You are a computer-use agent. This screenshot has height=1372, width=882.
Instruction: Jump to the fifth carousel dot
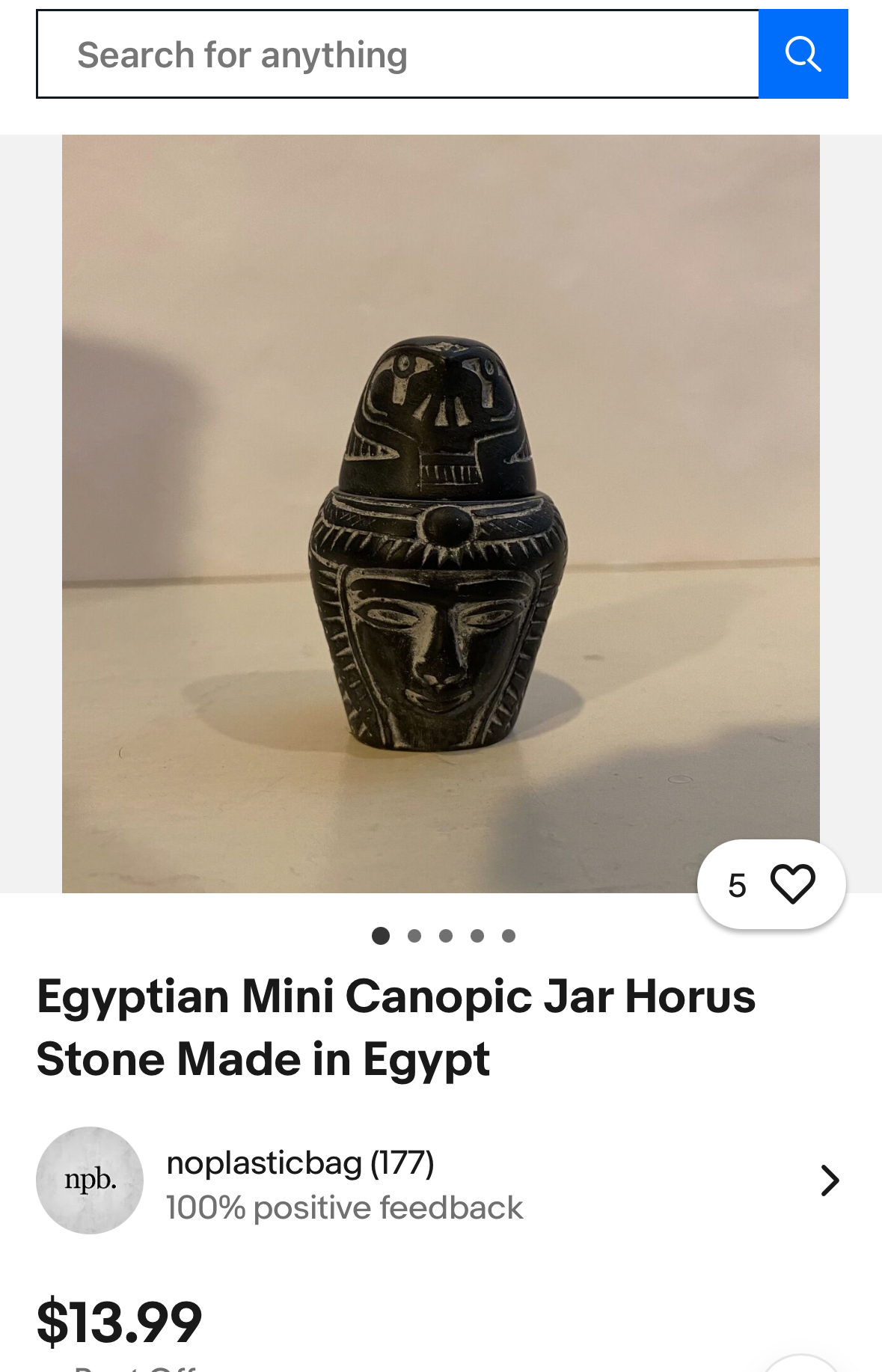coord(509,935)
